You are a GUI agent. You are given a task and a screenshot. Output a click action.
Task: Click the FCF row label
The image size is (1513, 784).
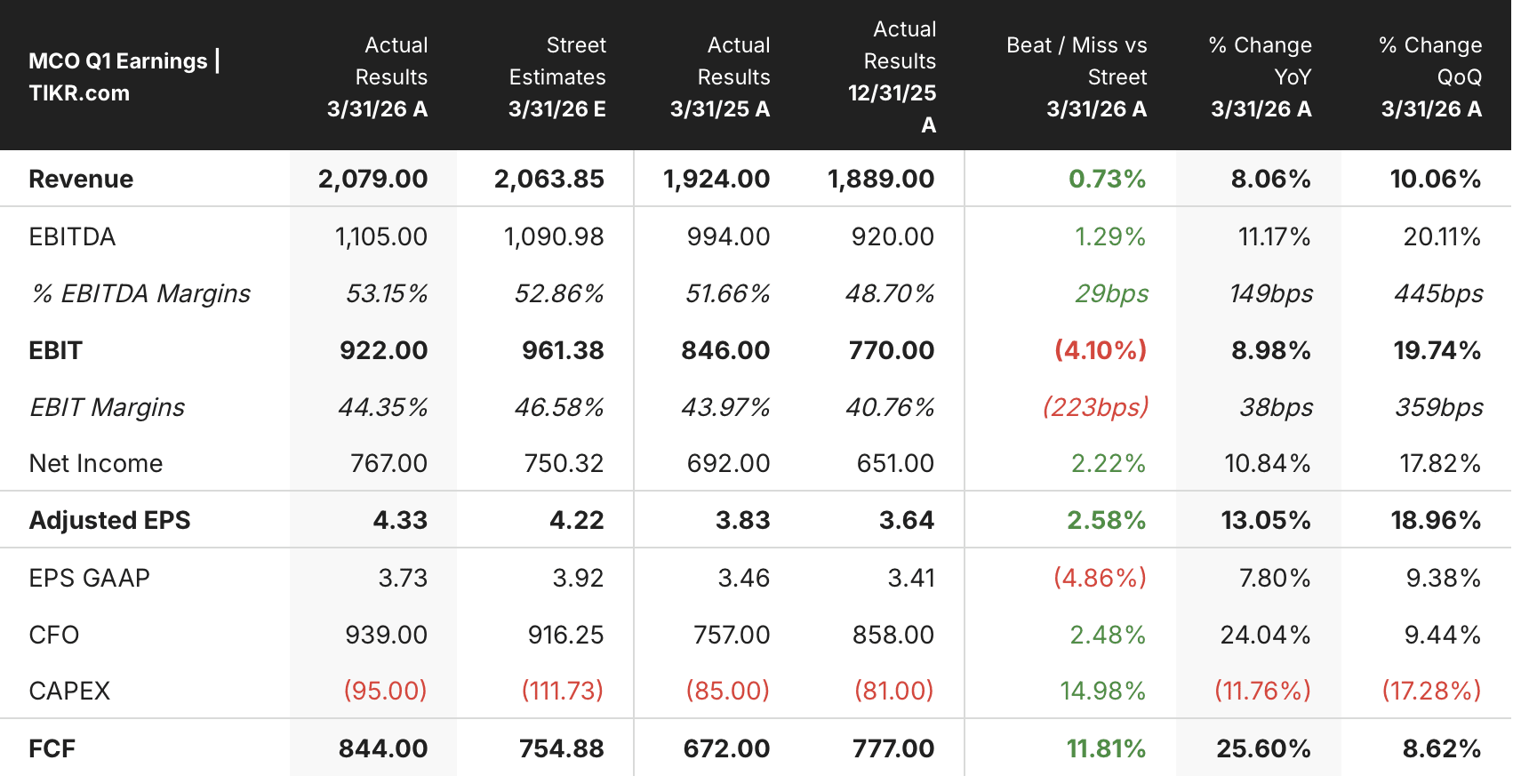pyautogui.click(x=52, y=748)
